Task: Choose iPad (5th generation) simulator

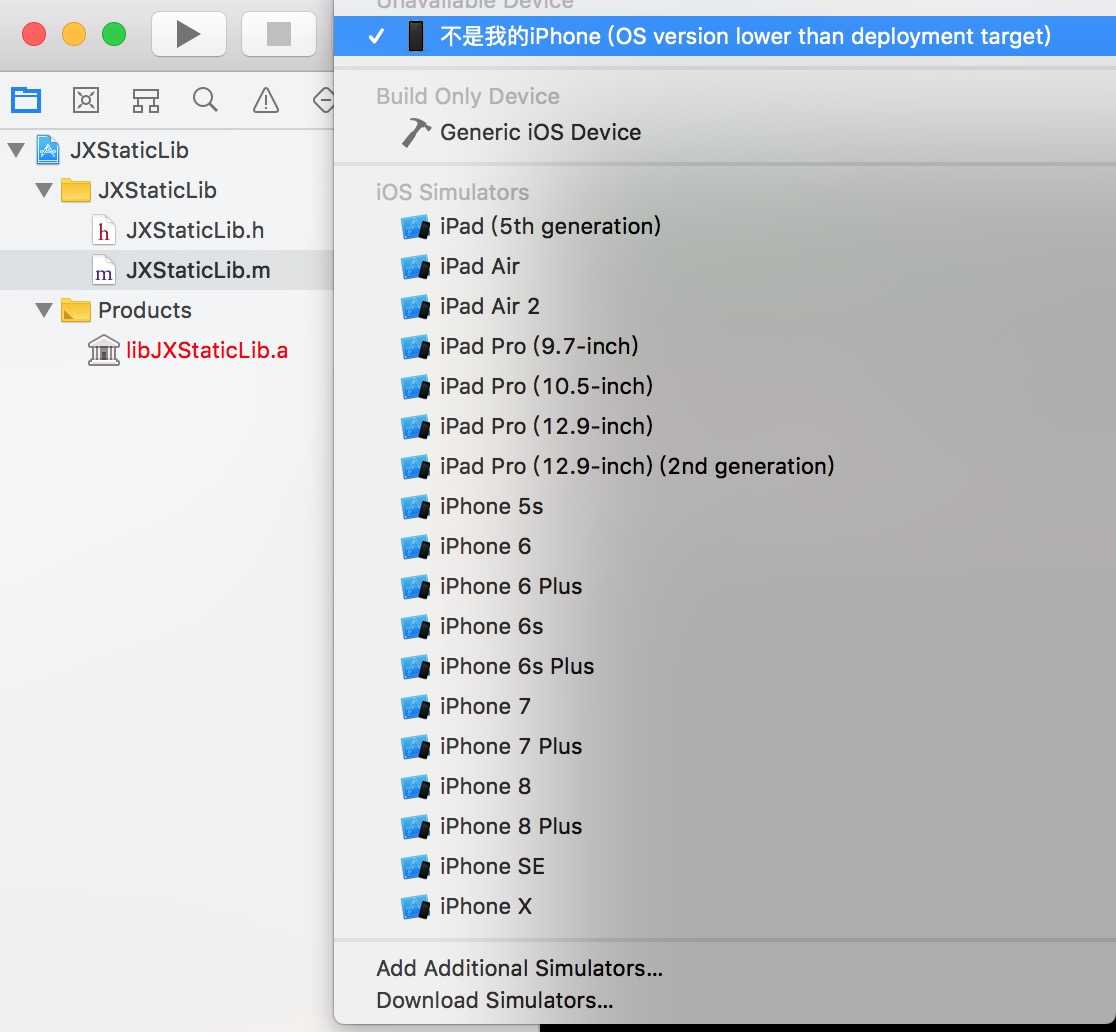Action: click(x=725, y=226)
